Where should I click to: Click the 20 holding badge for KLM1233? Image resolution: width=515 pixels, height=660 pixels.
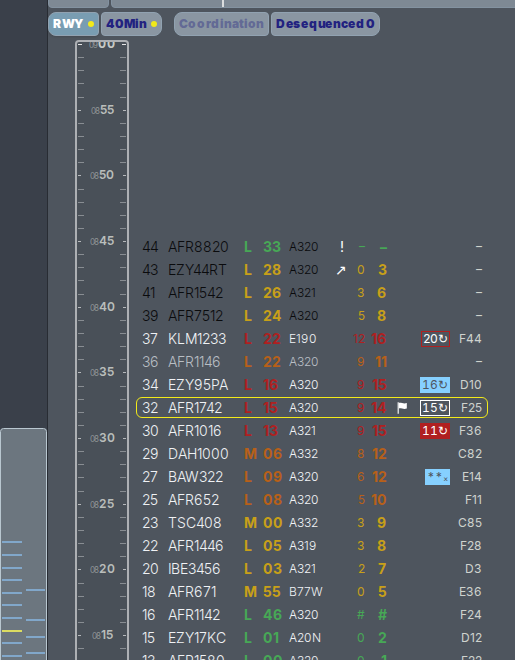(435, 339)
